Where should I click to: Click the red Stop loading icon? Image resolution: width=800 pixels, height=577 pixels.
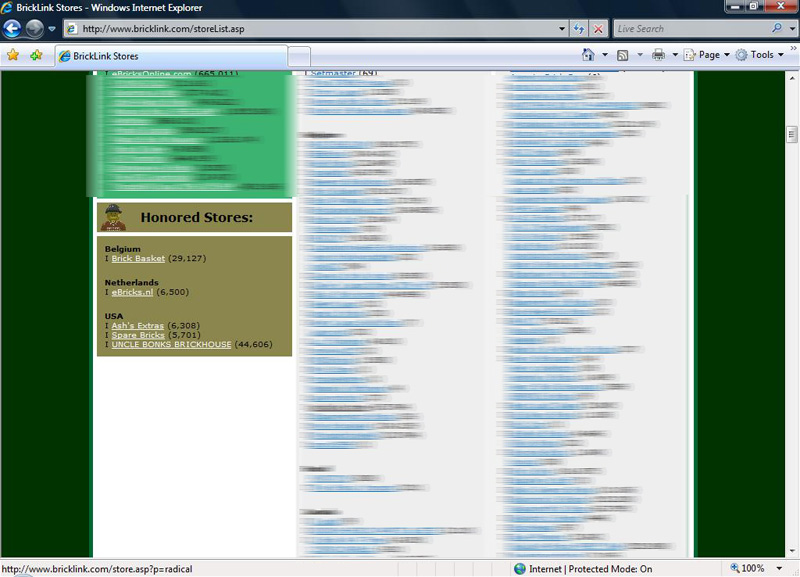pos(598,29)
